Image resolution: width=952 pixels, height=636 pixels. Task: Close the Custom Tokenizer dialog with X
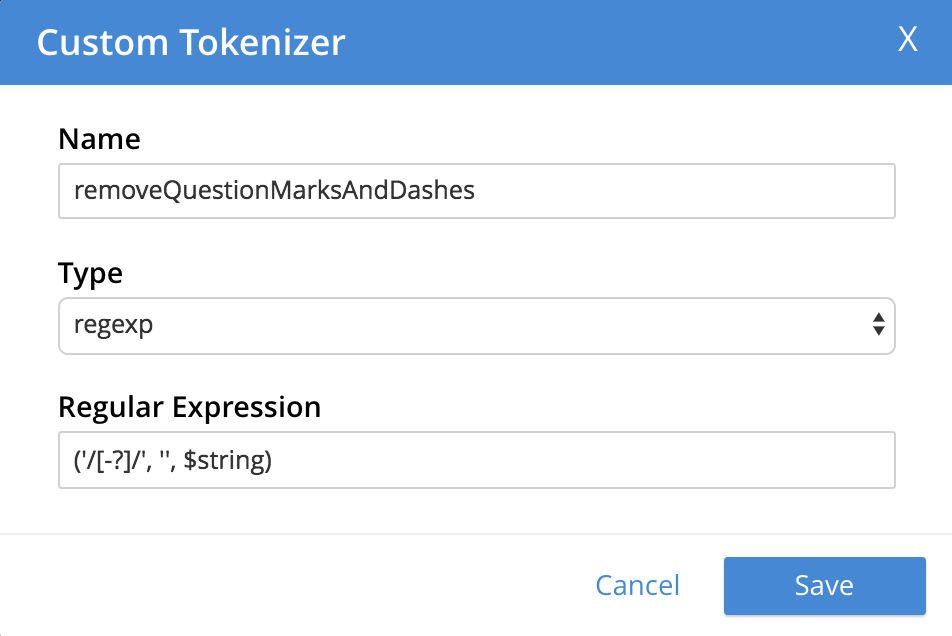pos(907,41)
